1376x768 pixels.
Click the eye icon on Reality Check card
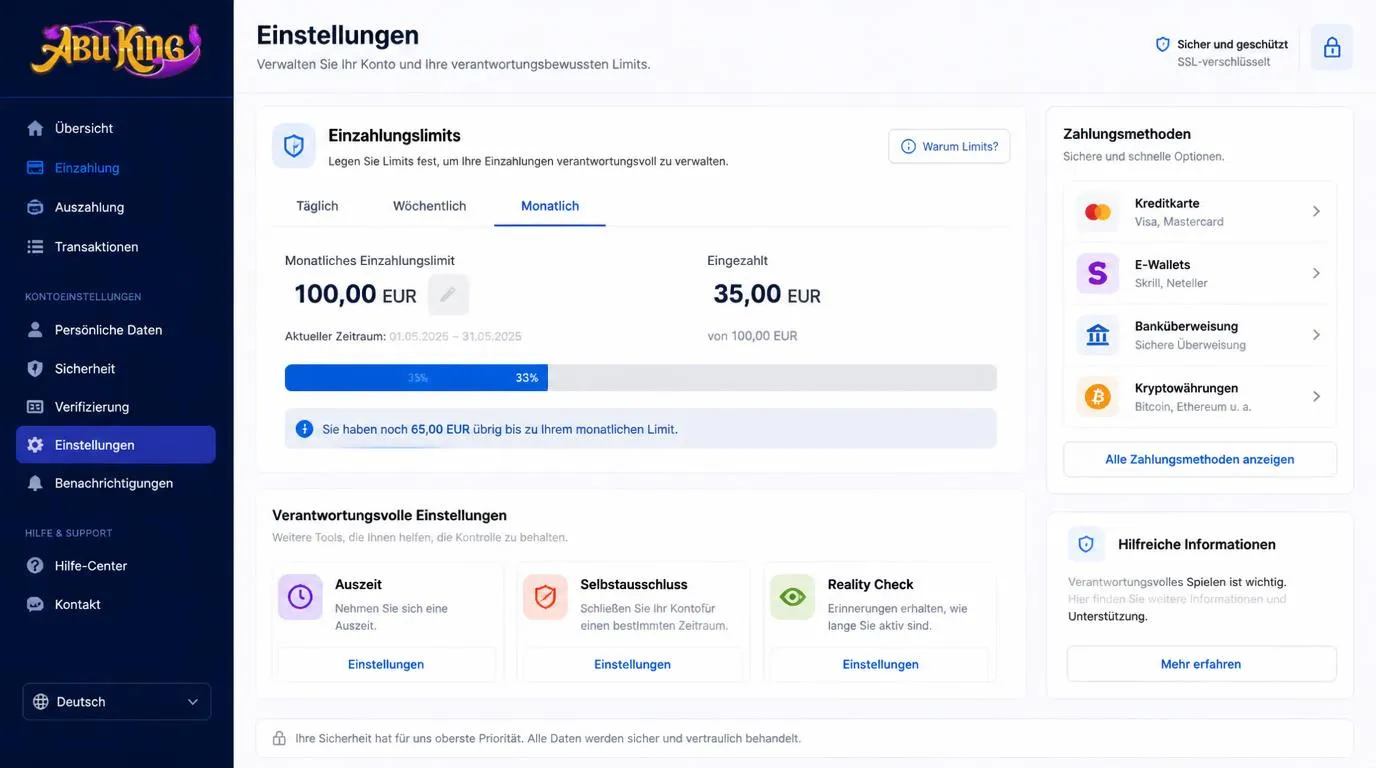click(x=792, y=597)
